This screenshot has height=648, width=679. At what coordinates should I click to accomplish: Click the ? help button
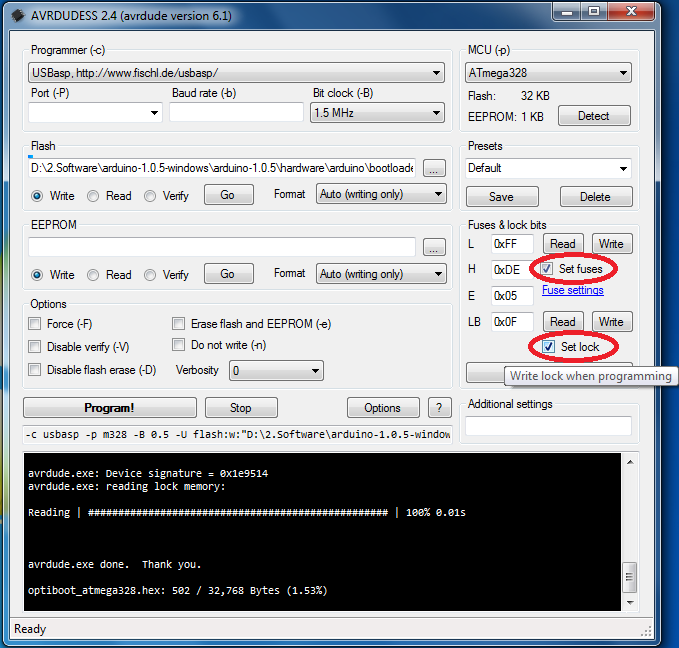point(440,408)
